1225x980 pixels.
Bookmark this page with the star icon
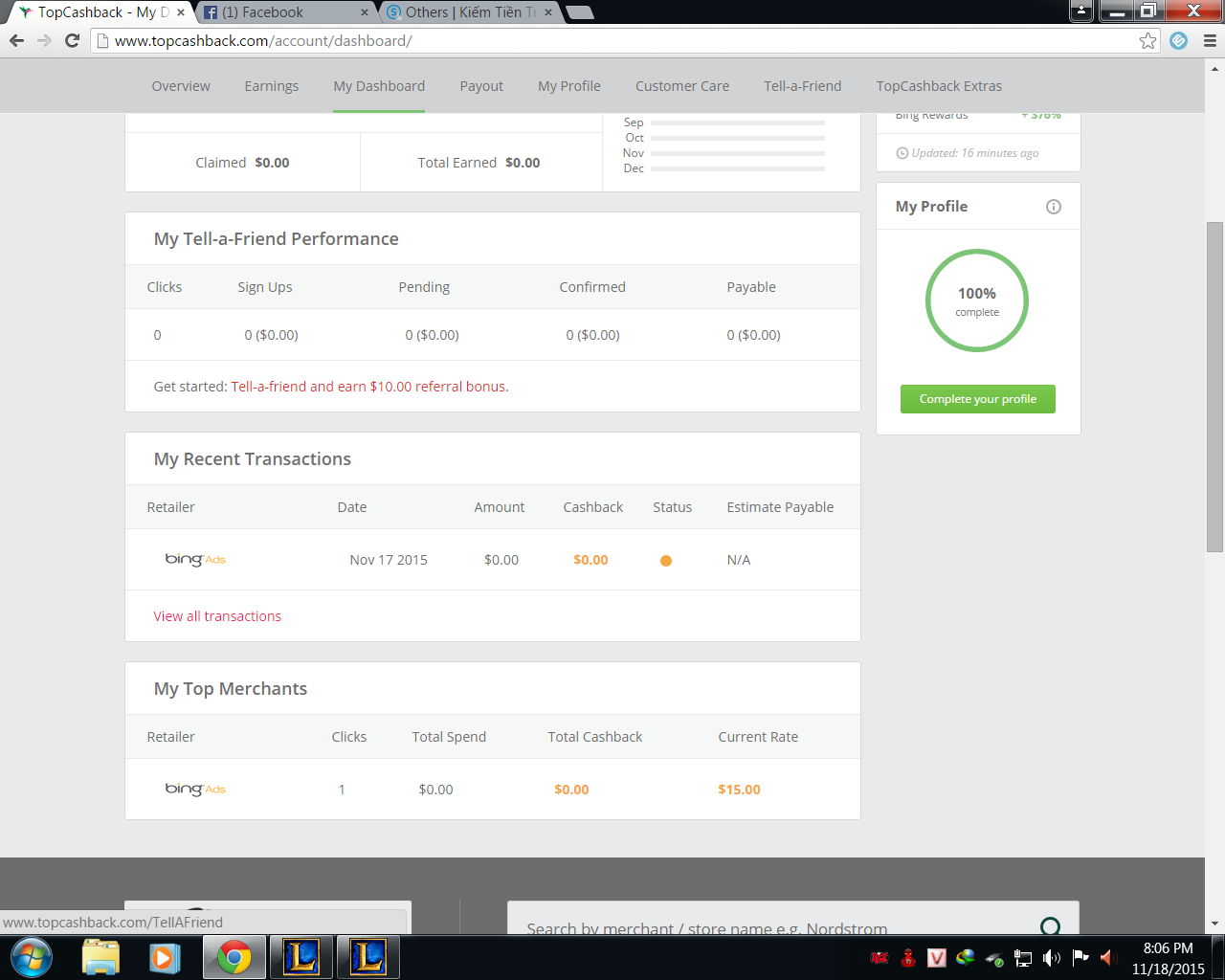tap(1147, 41)
